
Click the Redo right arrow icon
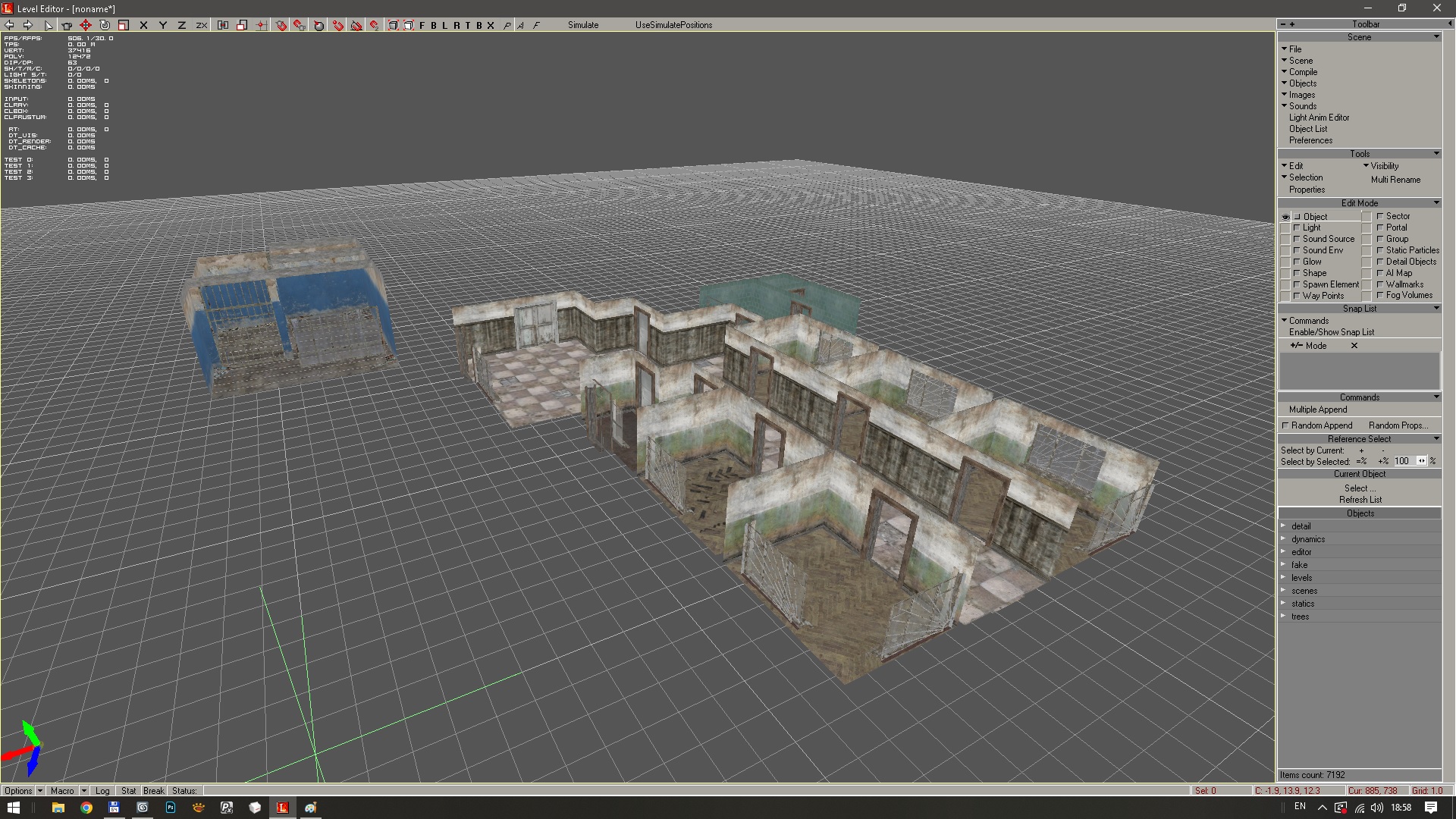point(28,25)
